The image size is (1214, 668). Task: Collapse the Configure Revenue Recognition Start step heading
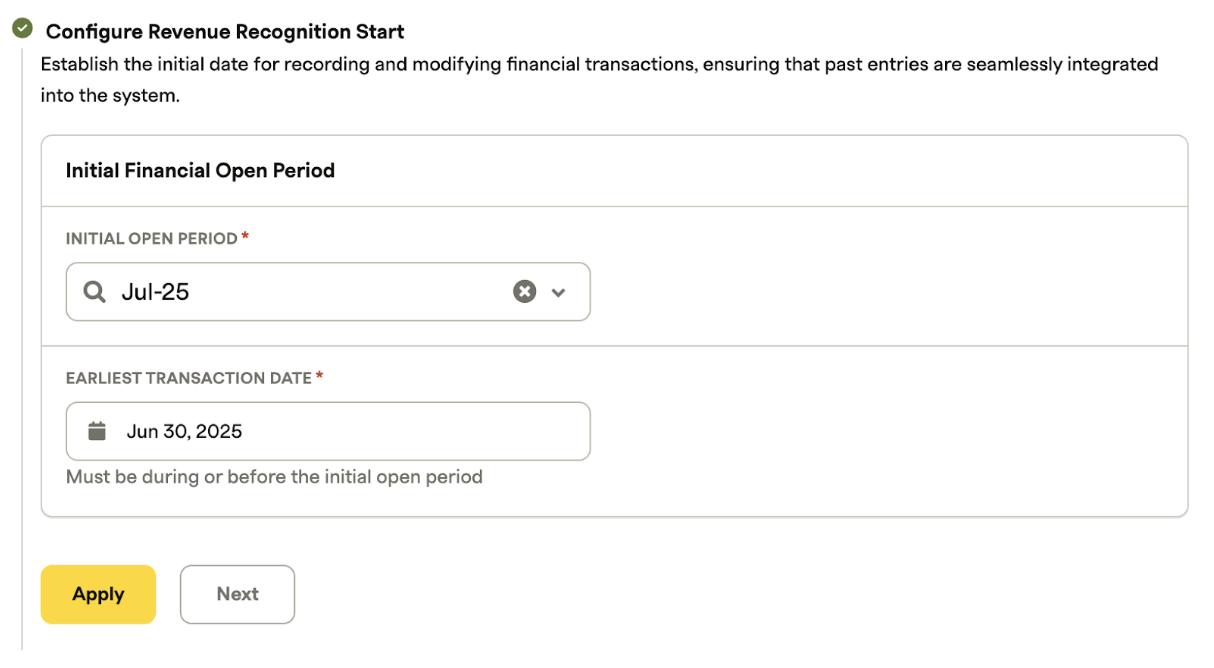click(225, 31)
